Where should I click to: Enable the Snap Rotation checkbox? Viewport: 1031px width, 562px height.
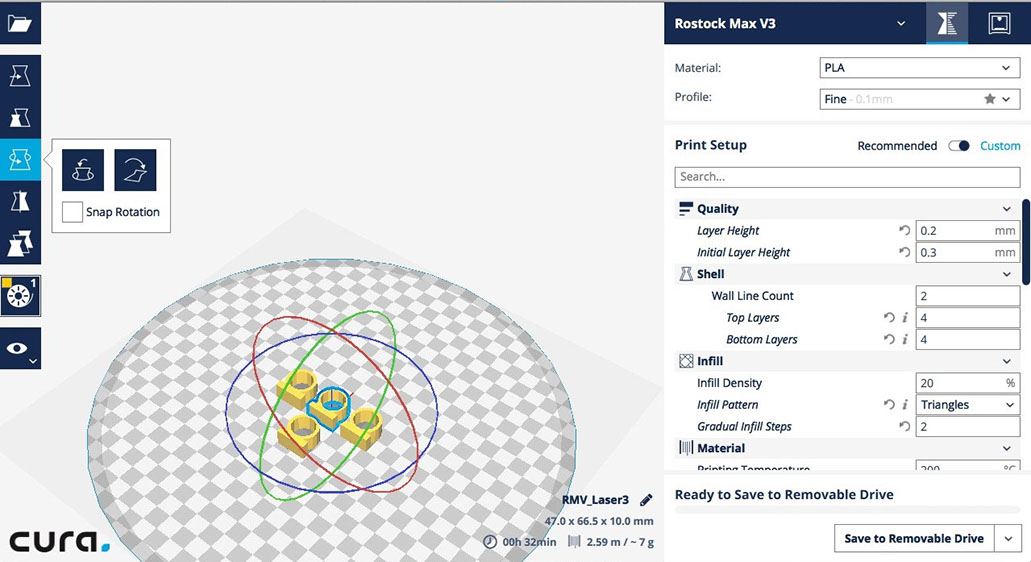[x=72, y=212]
